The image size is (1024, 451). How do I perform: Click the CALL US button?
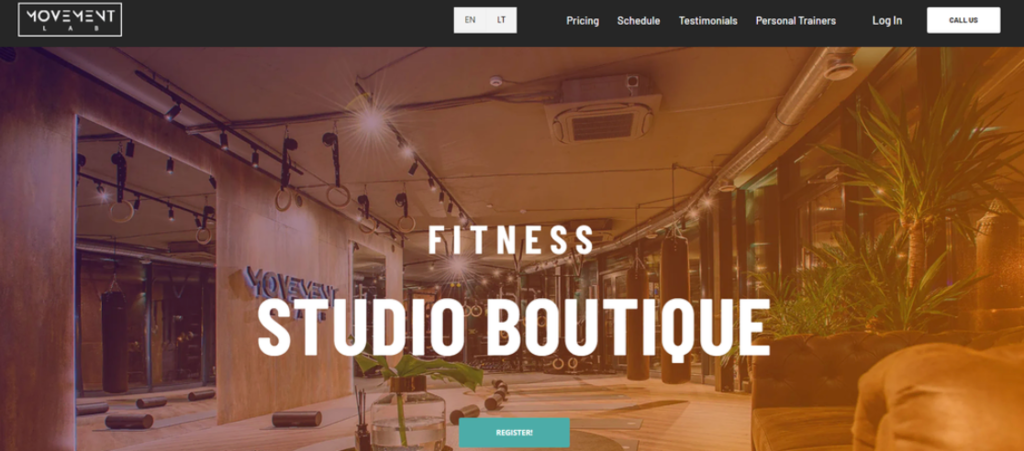click(963, 20)
